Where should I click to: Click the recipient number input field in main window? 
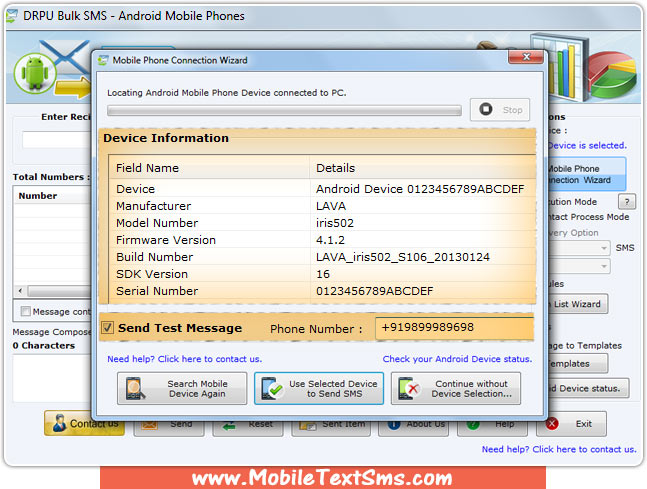click(57, 140)
